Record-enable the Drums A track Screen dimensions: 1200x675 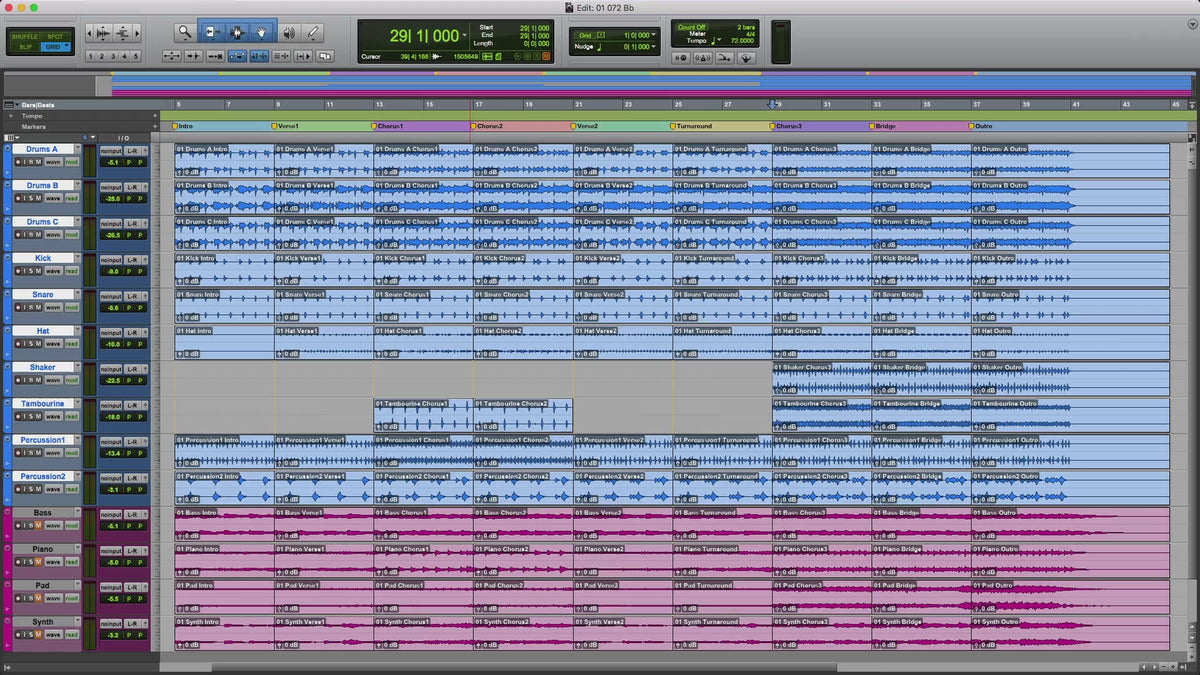coord(19,162)
